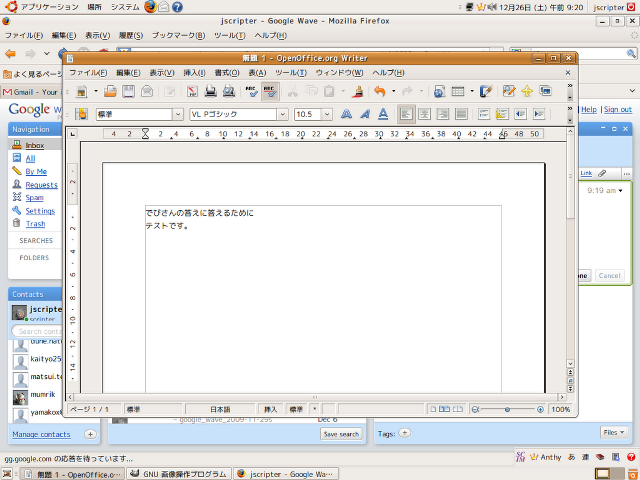The height and width of the screenshot is (480, 640).
Task: Justify the paragraph text
Action: tap(461, 114)
